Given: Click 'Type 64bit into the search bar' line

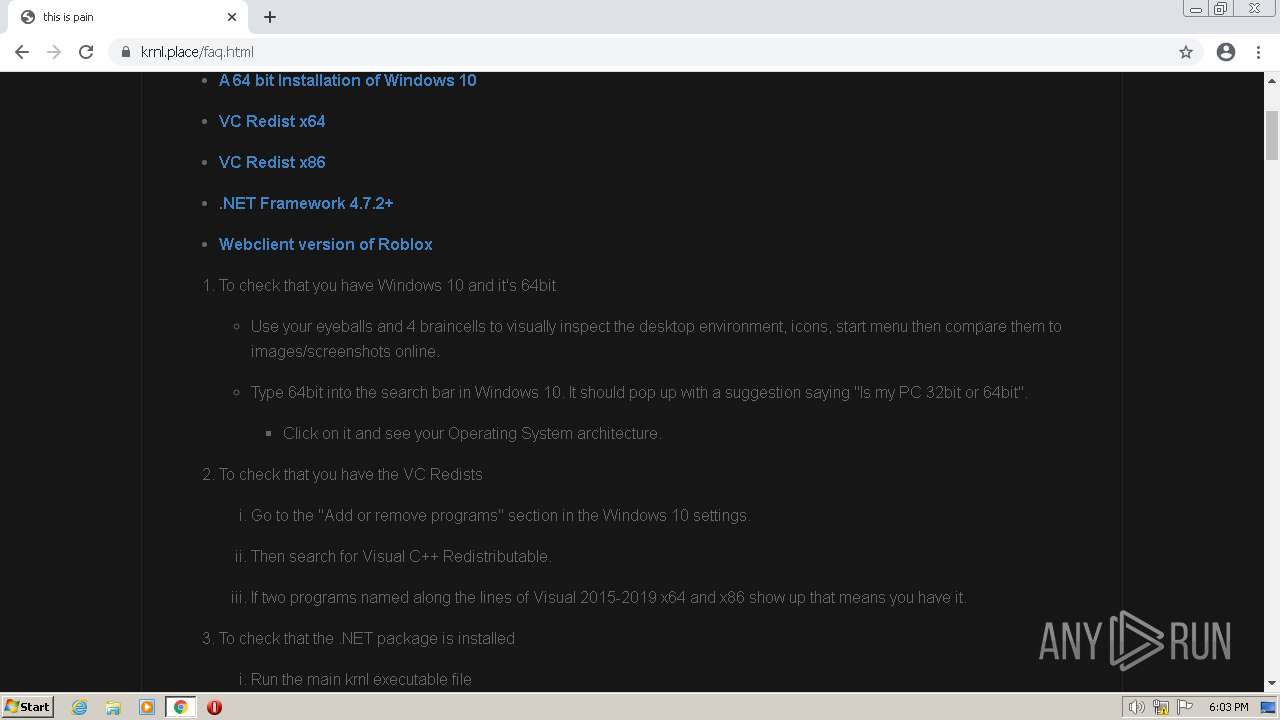Looking at the screenshot, I should pyautogui.click(x=639, y=392).
